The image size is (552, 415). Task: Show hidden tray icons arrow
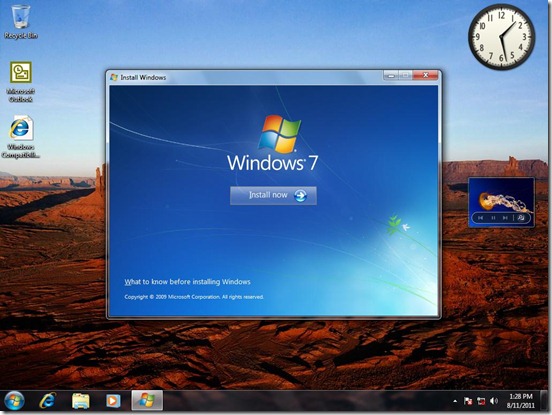pyautogui.click(x=455, y=401)
